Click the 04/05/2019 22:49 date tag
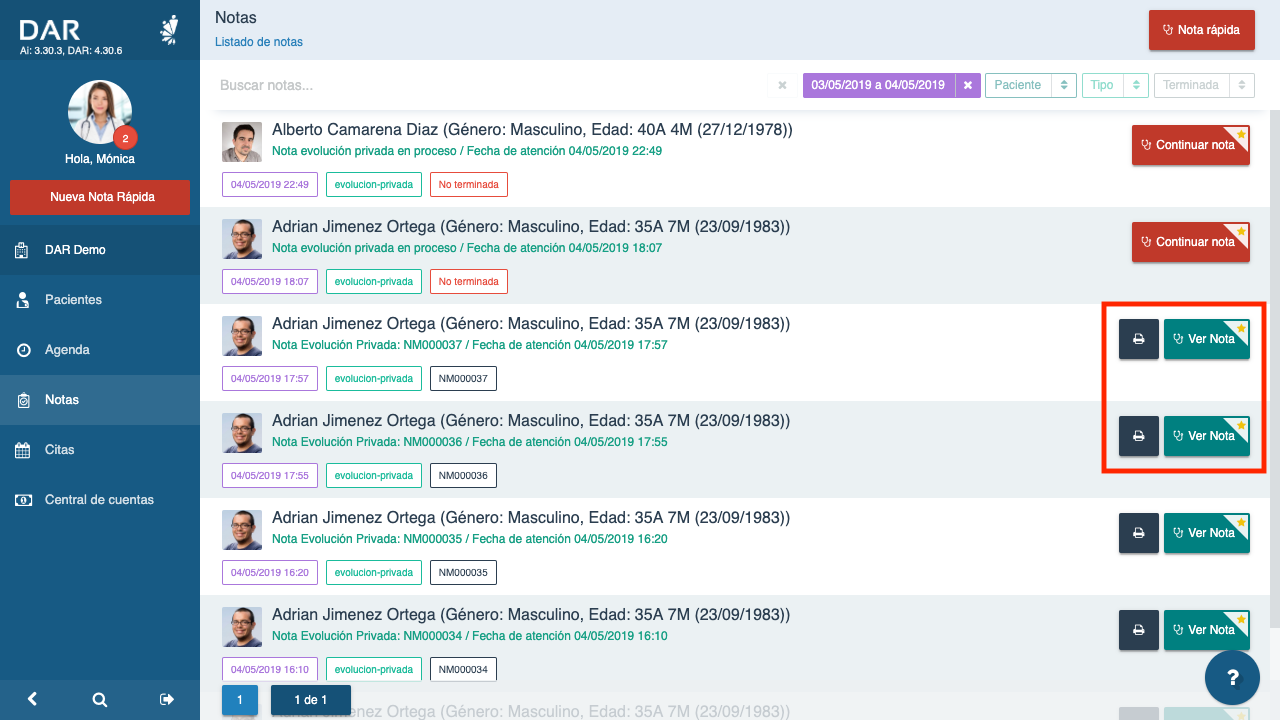 270,185
